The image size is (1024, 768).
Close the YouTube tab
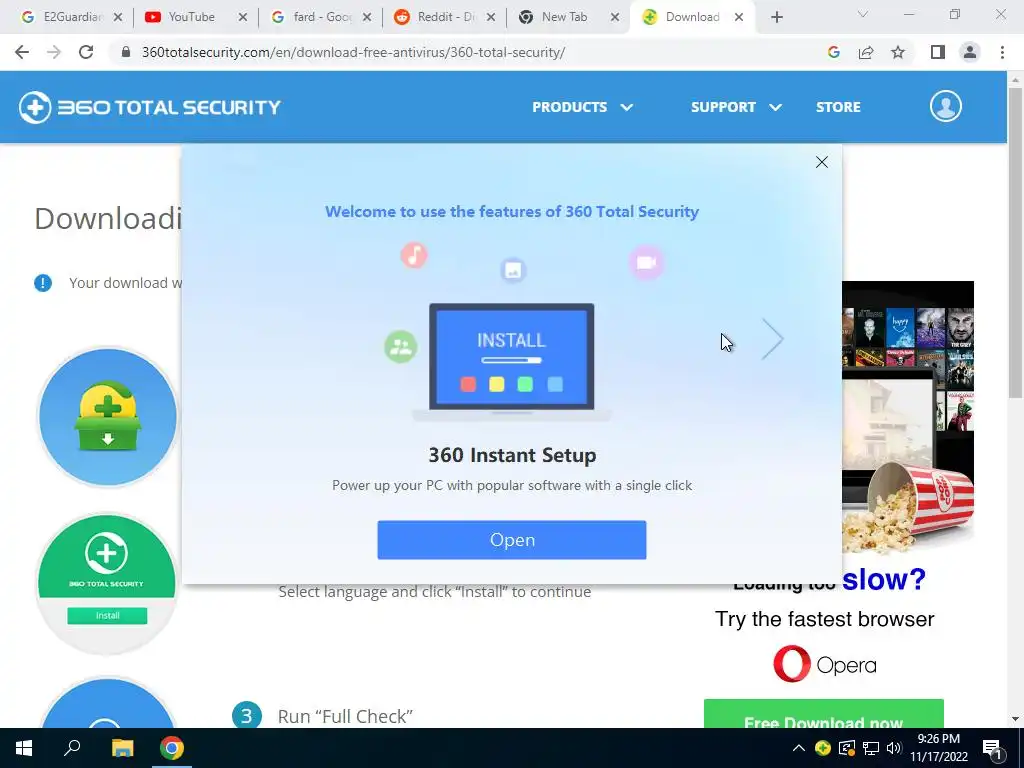pos(242,18)
